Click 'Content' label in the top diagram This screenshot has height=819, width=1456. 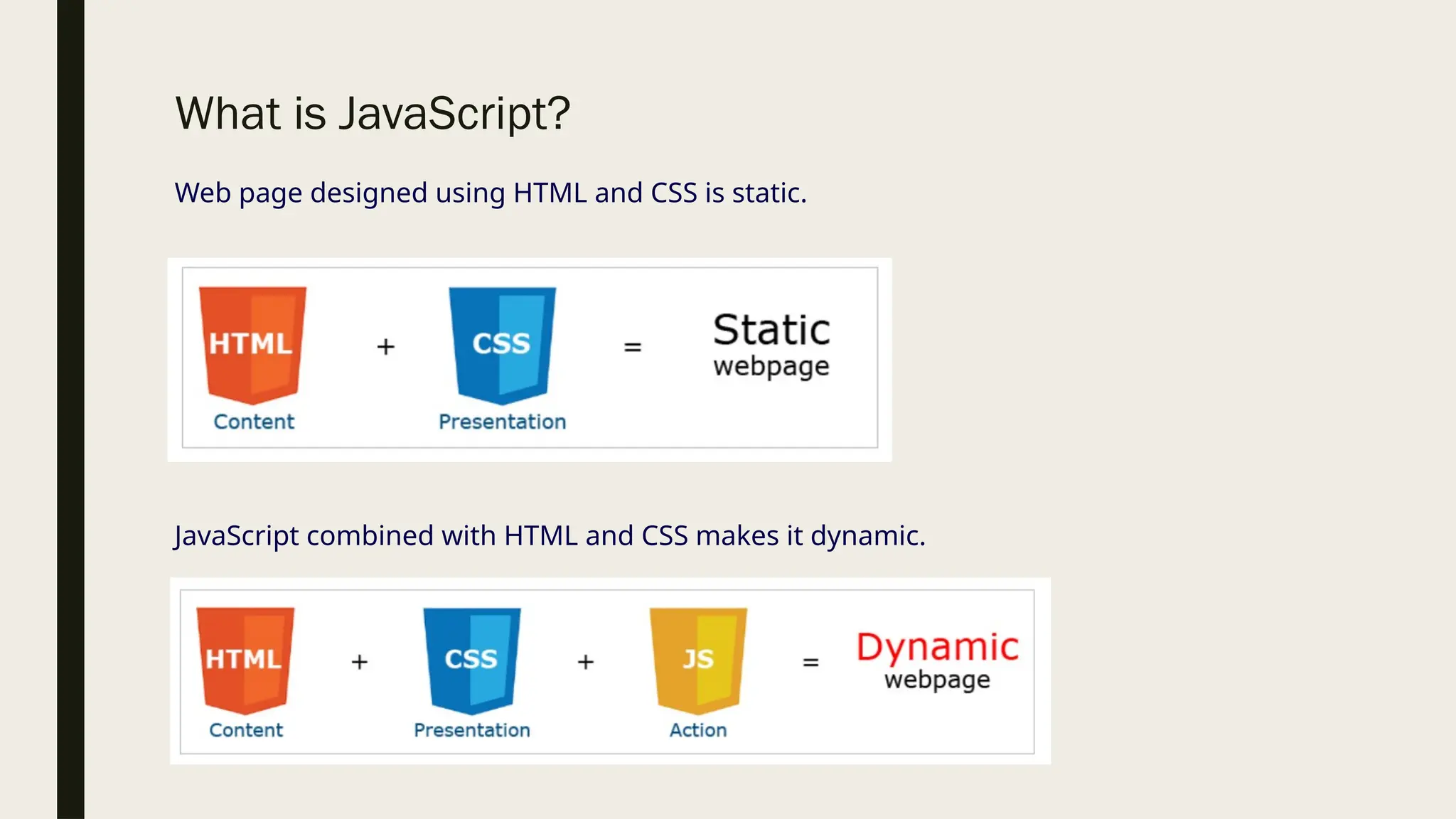click(254, 422)
